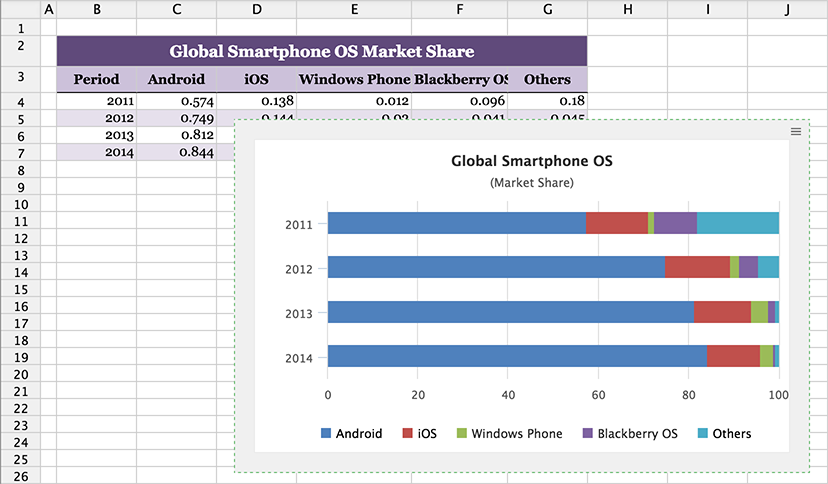This screenshot has height=484, width=828.
Task: Select the cell containing 0.574
Action: tap(176, 101)
